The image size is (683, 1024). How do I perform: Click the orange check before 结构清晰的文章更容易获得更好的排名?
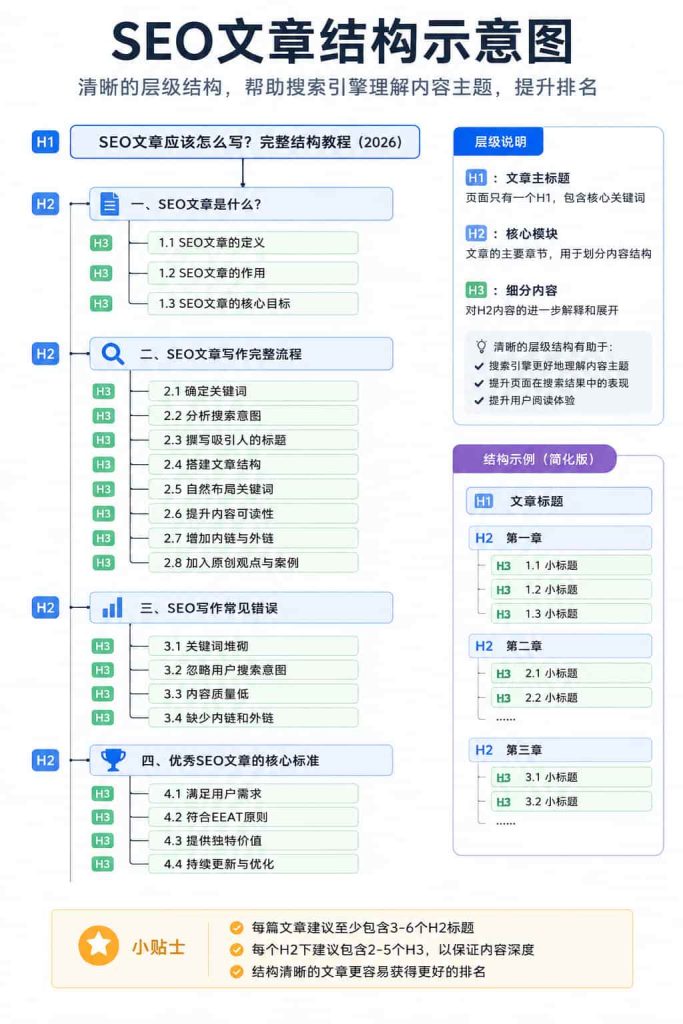237,972
